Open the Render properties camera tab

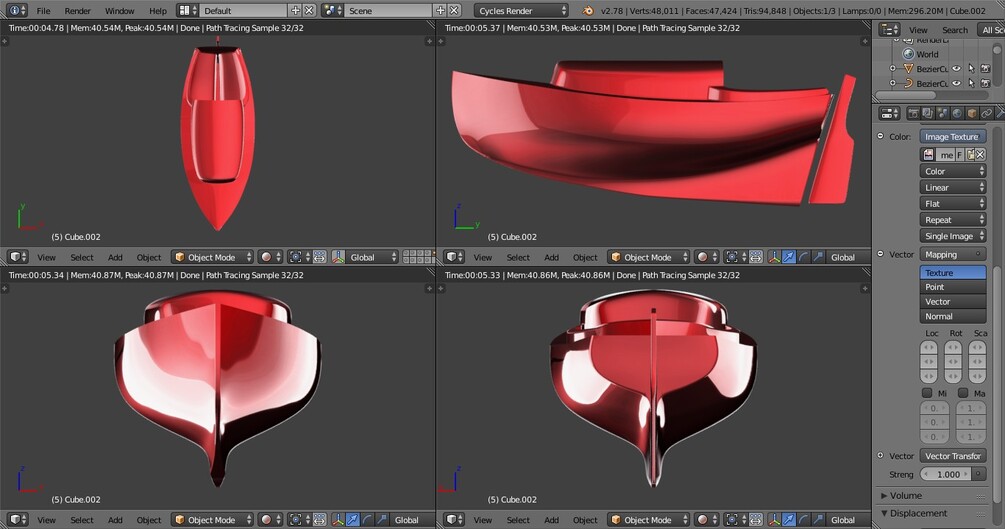click(913, 113)
